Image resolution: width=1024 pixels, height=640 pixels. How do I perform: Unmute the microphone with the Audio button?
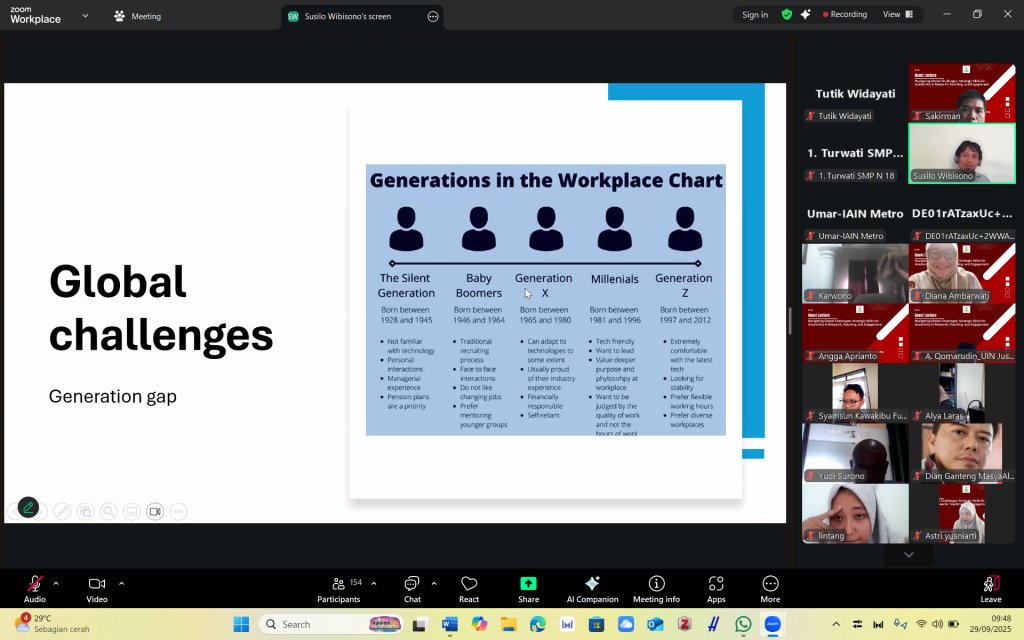click(x=35, y=585)
